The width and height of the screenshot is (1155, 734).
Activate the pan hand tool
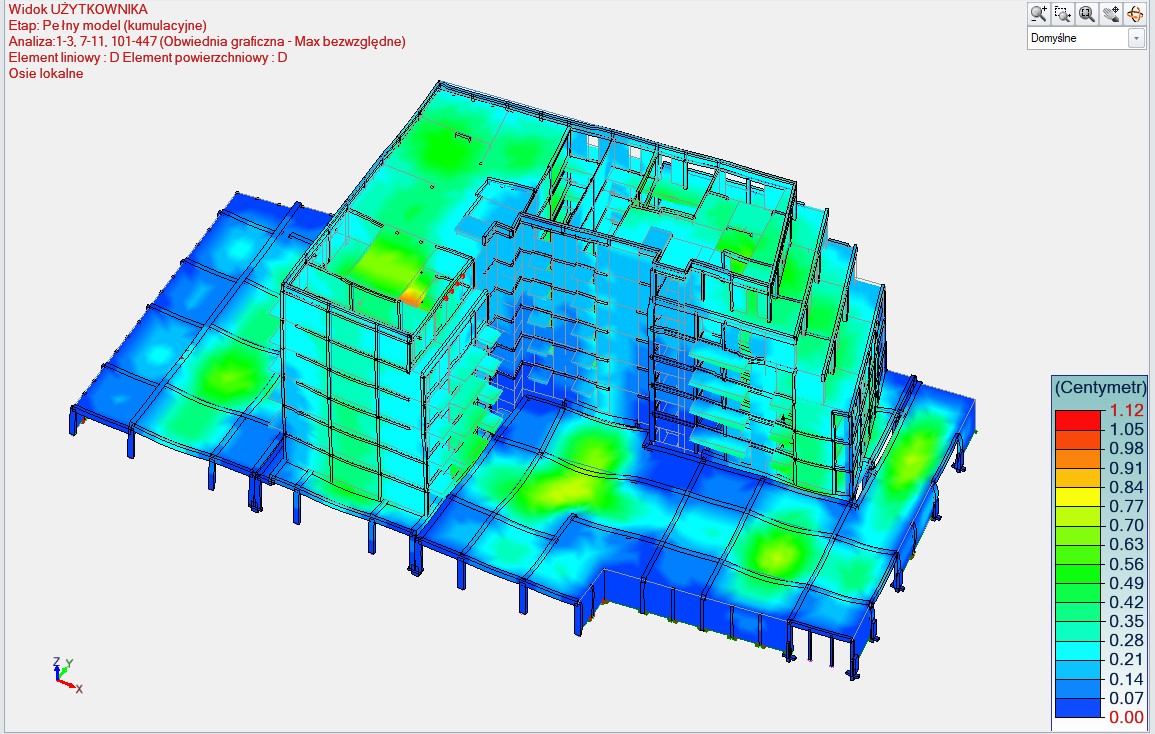coord(1111,13)
